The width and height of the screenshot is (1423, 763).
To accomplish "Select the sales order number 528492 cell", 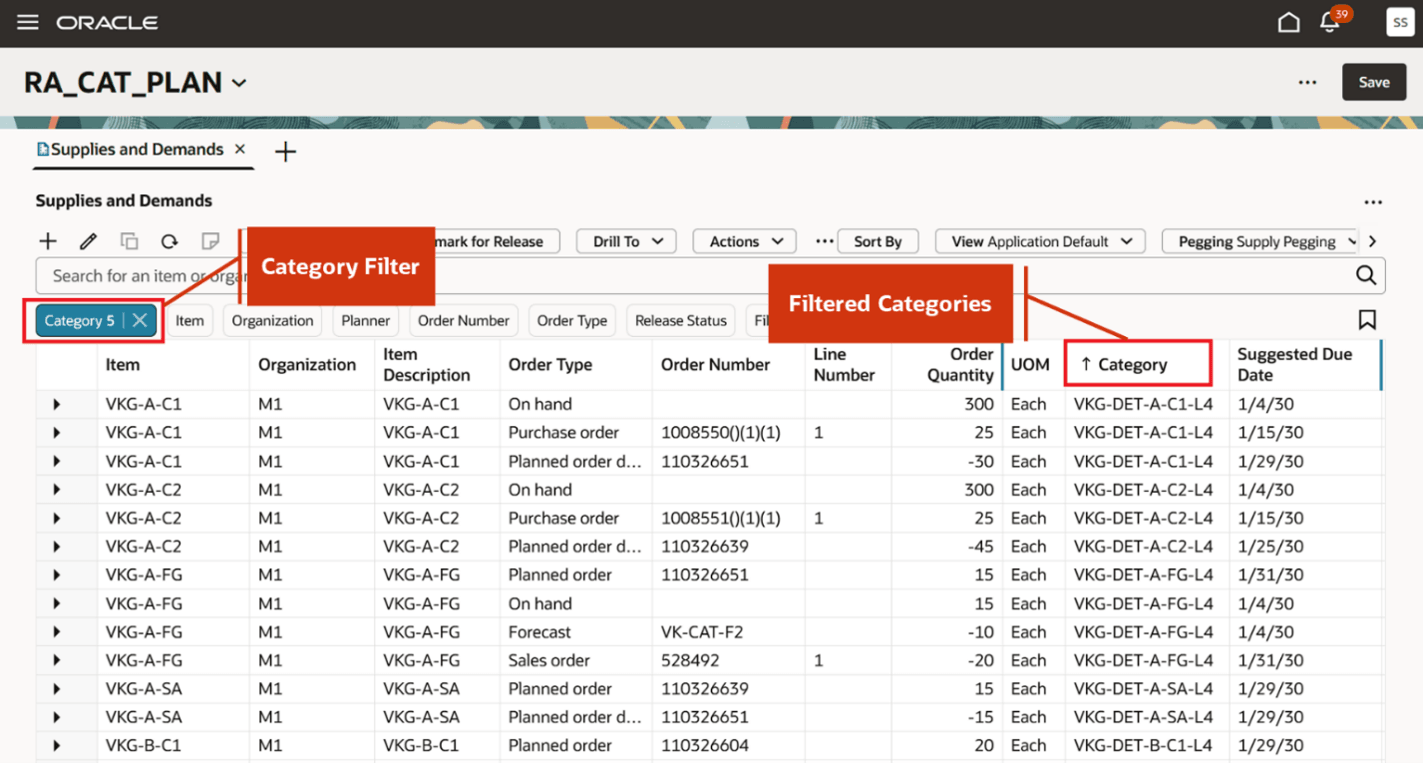I will tap(728, 660).
